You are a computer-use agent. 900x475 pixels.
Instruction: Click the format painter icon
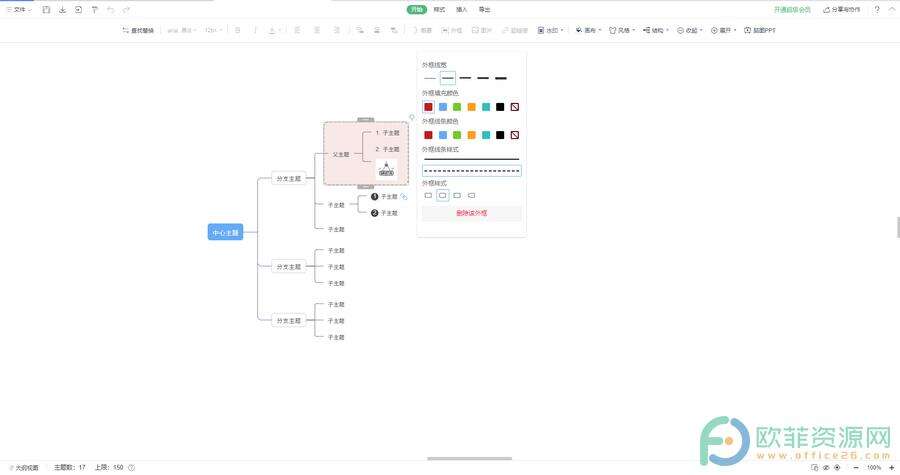(x=94, y=9)
